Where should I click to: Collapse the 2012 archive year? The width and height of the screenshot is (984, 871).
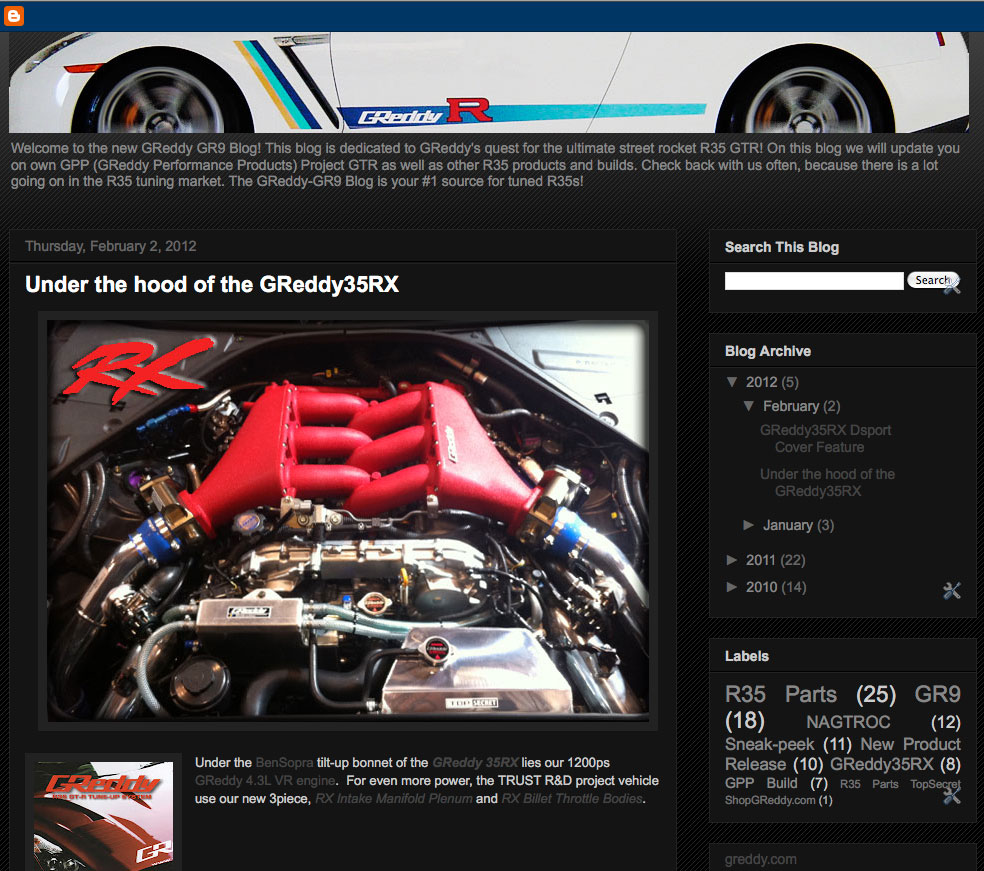click(x=733, y=381)
